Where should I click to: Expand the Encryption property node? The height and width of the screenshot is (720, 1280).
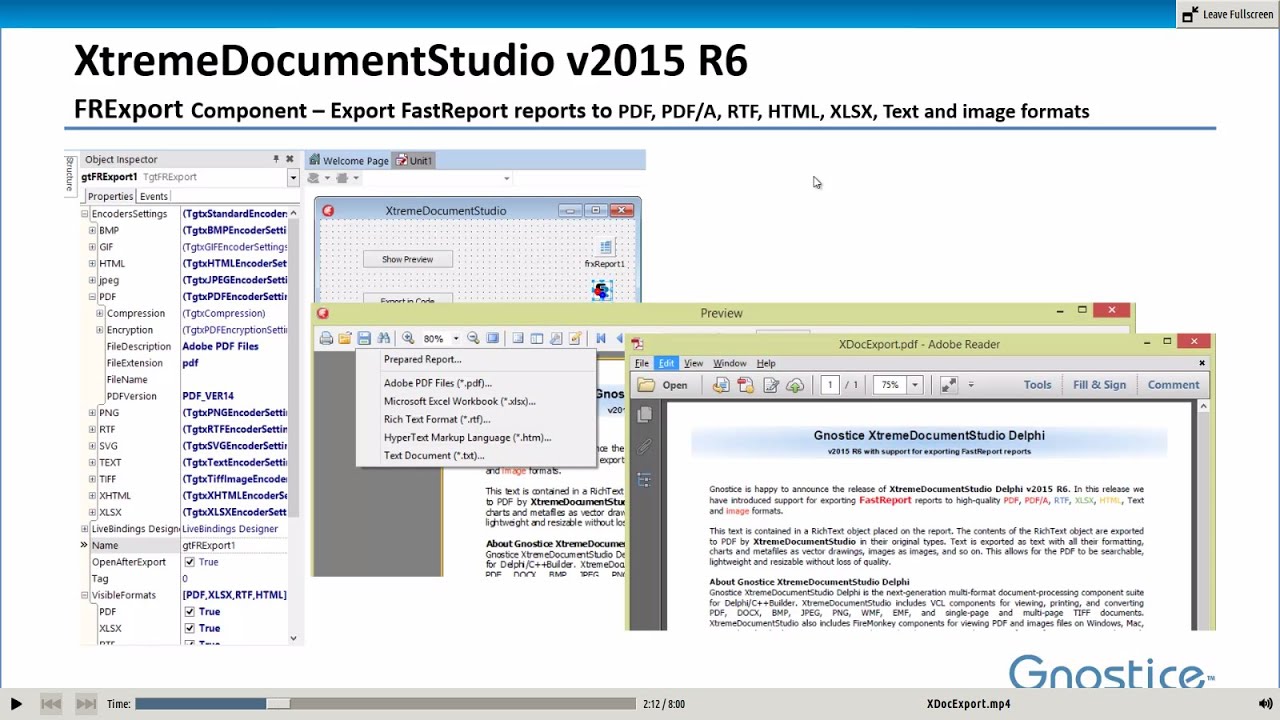pyautogui.click(x=100, y=330)
